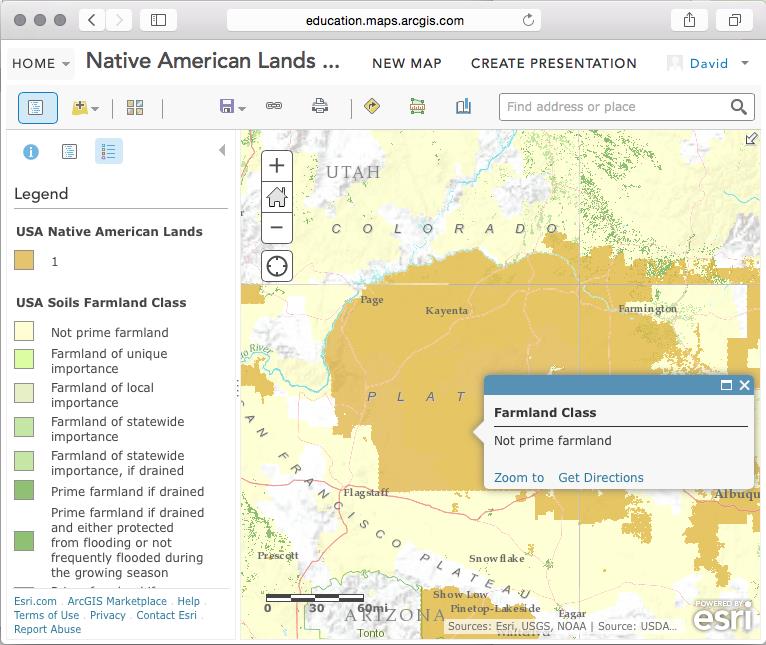This screenshot has height=645, width=766.
Task: Open the Esri.com link
Action: click(35, 601)
